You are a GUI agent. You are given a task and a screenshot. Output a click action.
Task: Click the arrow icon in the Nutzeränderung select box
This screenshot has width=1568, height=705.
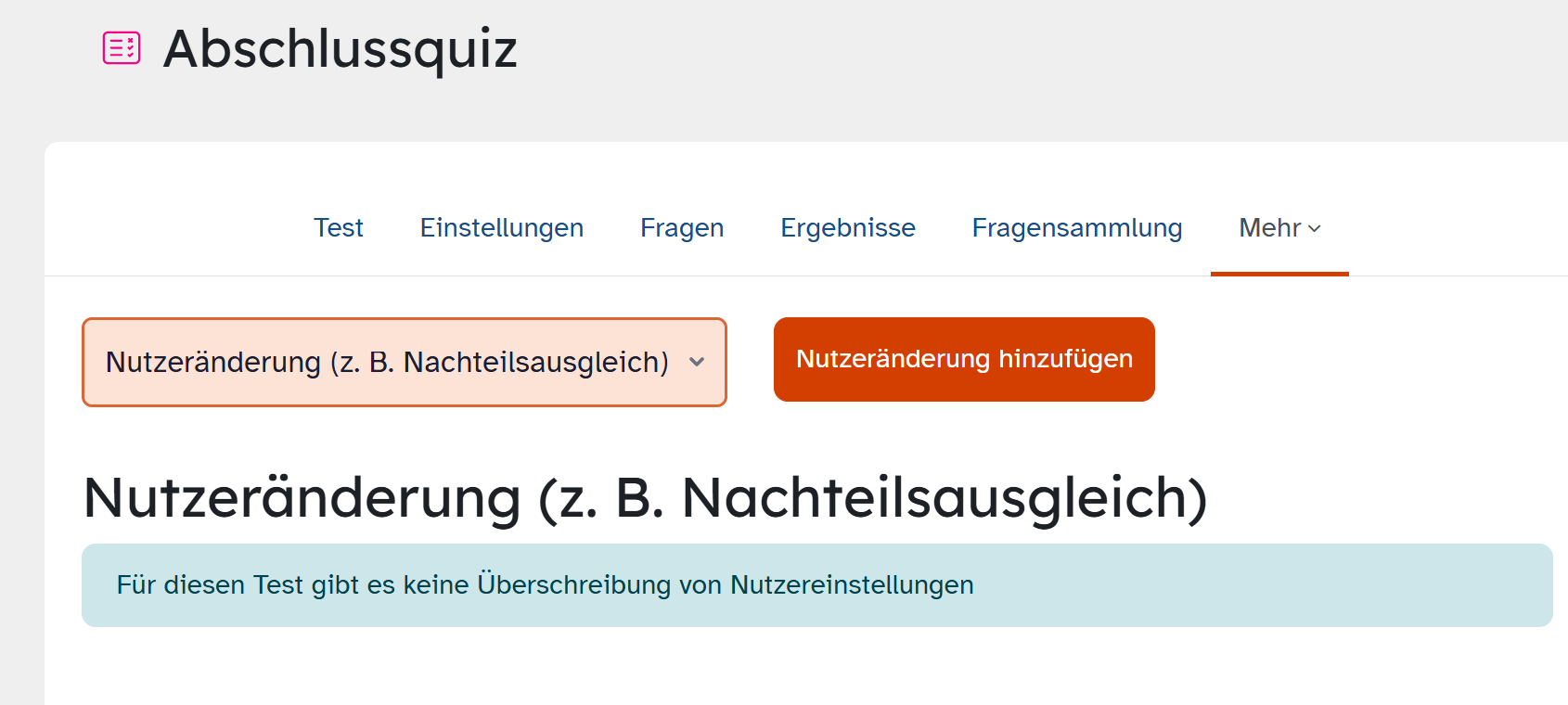coord(697,363)
